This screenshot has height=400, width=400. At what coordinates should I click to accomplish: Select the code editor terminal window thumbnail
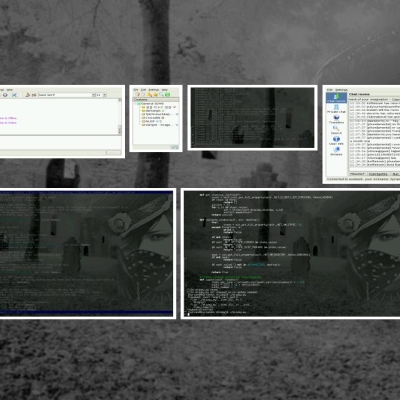(290, 253)
